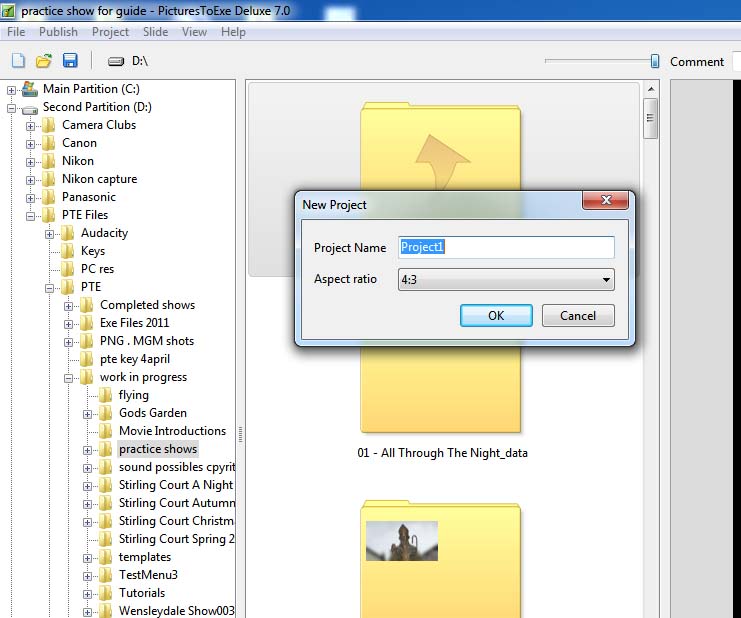Open the Project menu
Screen dimensions: 741x618
pyautogui.click(x=110, y=32)
